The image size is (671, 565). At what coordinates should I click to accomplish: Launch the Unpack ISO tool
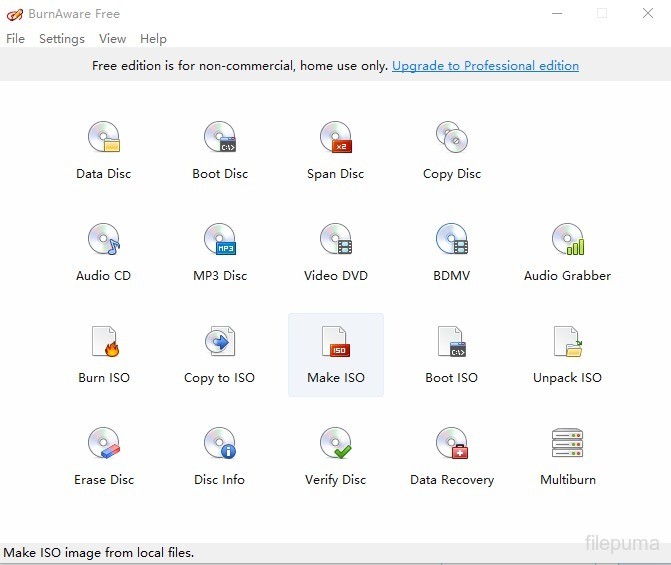[567, 355]
